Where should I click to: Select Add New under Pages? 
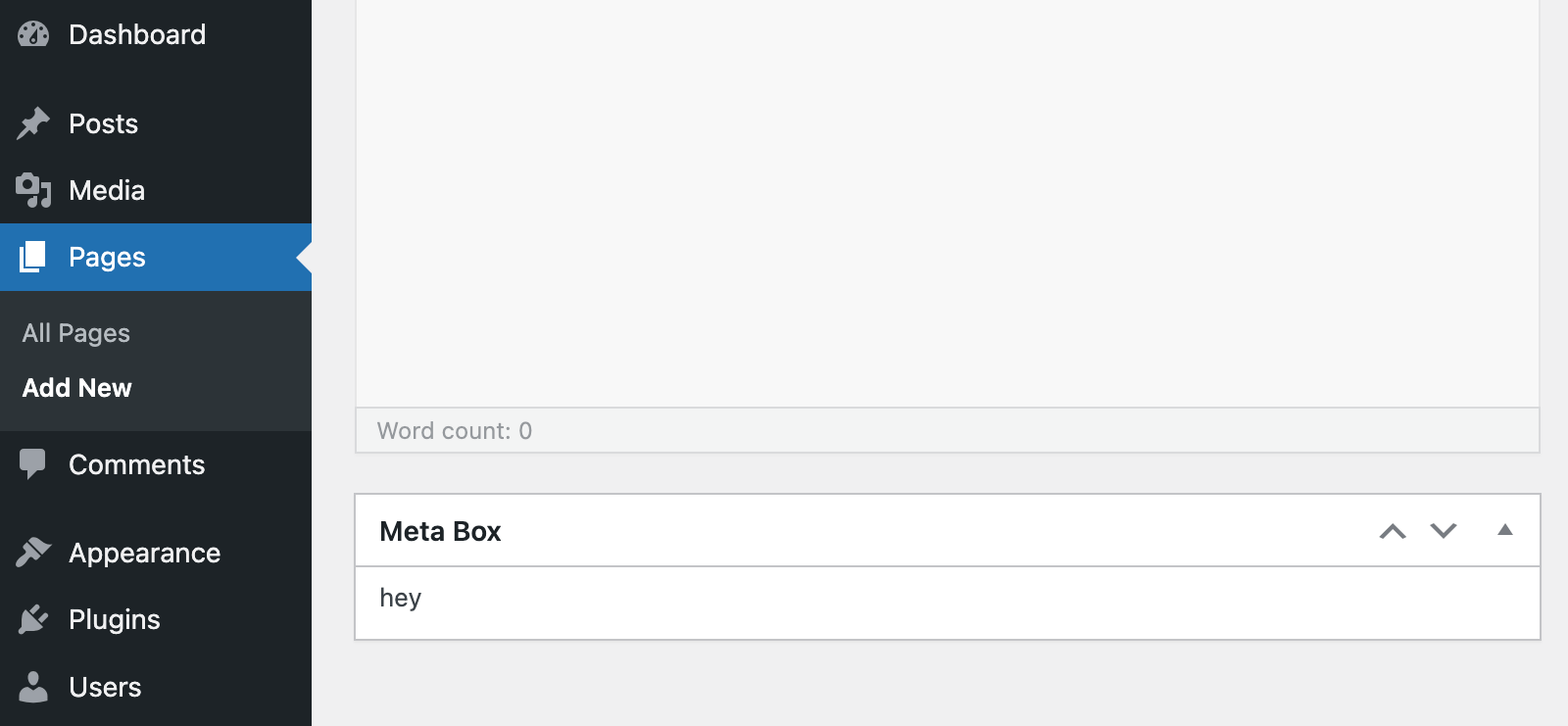76,387
